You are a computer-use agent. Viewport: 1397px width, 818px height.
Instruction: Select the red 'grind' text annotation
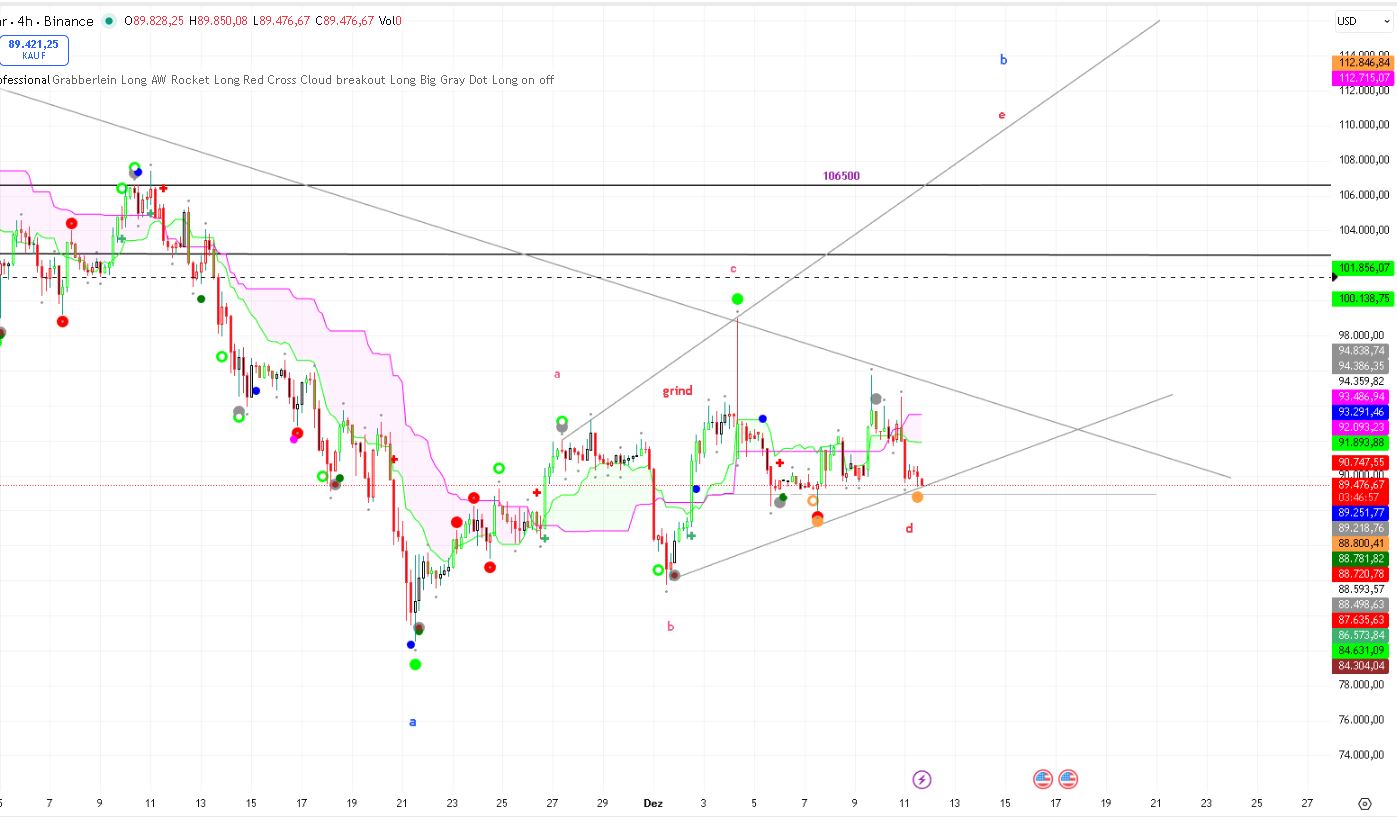677,391
